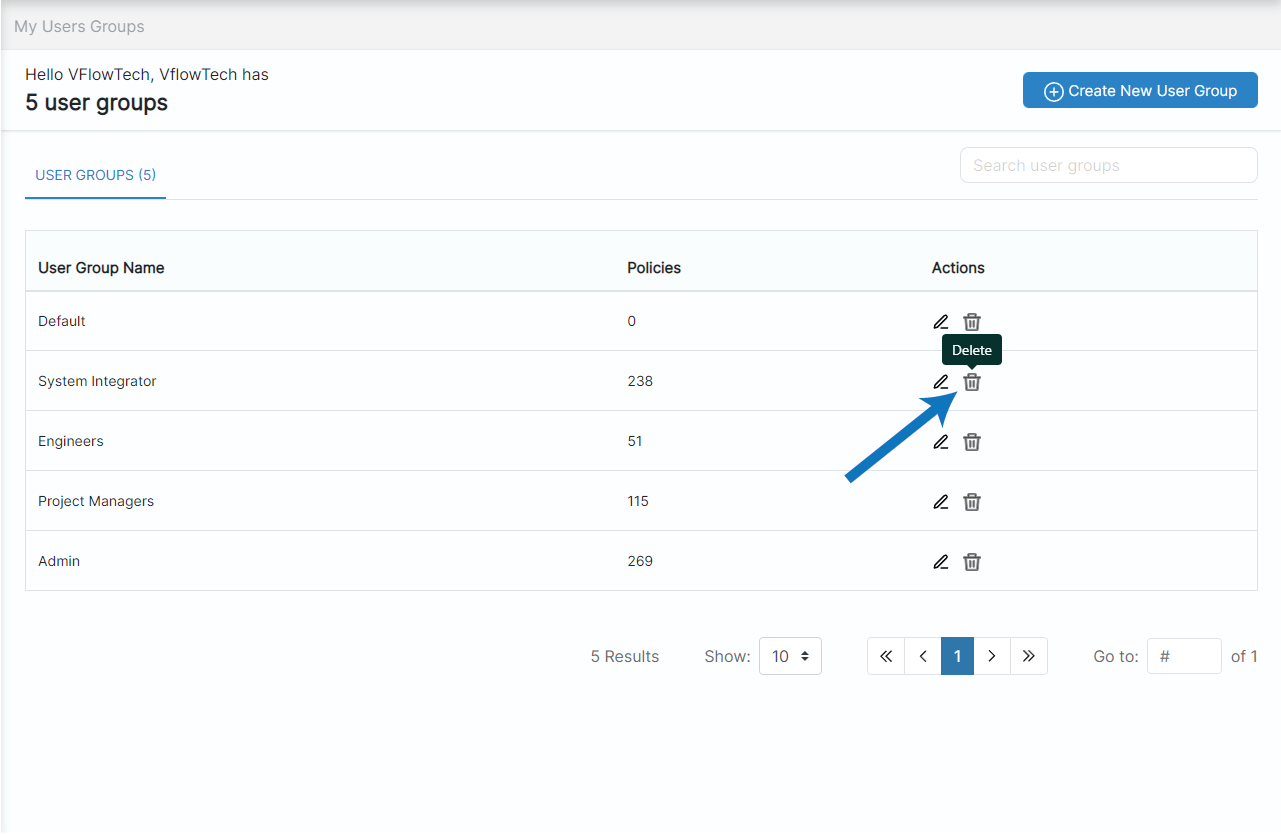Go to the next page
This screenshot has width=1281, height=834.
[992, 656]
